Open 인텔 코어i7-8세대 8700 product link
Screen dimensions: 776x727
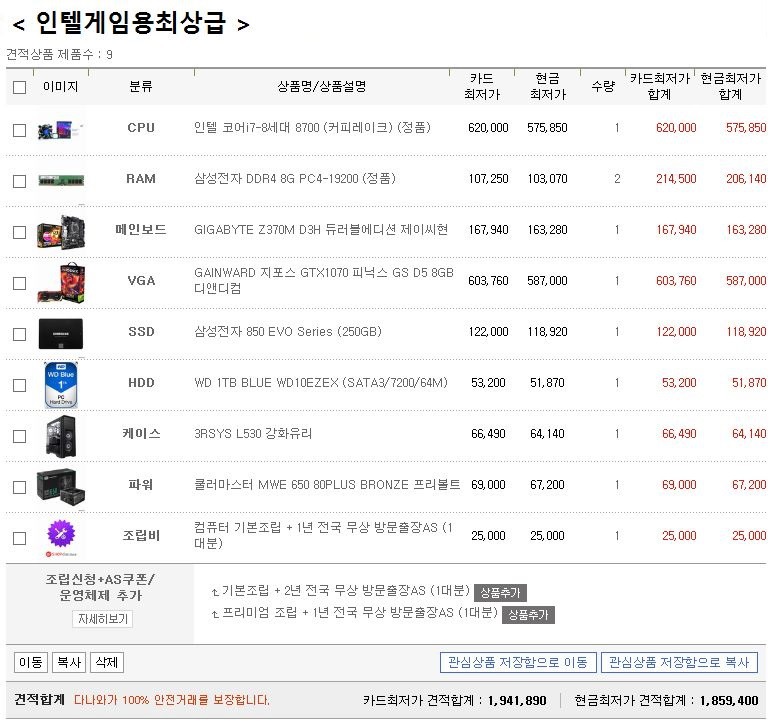click(x=312, y=128)
